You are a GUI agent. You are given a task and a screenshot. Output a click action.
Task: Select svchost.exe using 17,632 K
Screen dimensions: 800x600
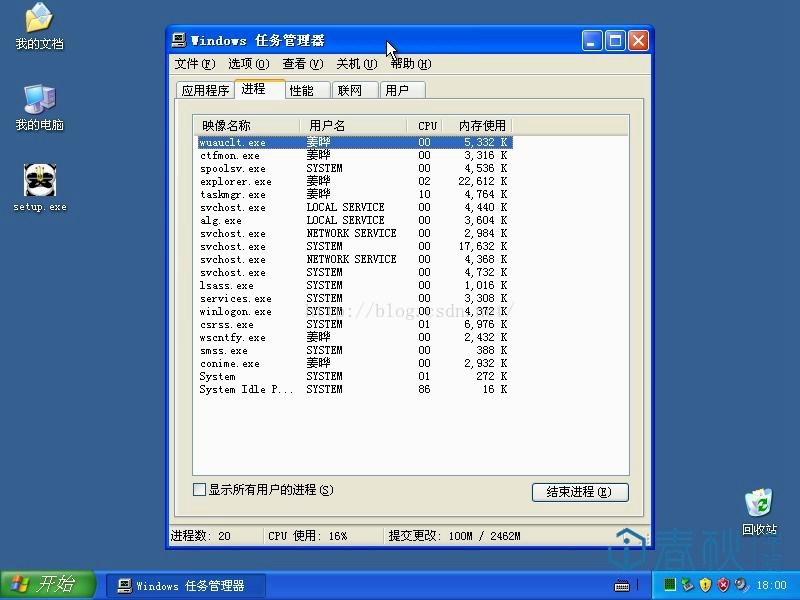pyautogui.click(x=355, y=246)
